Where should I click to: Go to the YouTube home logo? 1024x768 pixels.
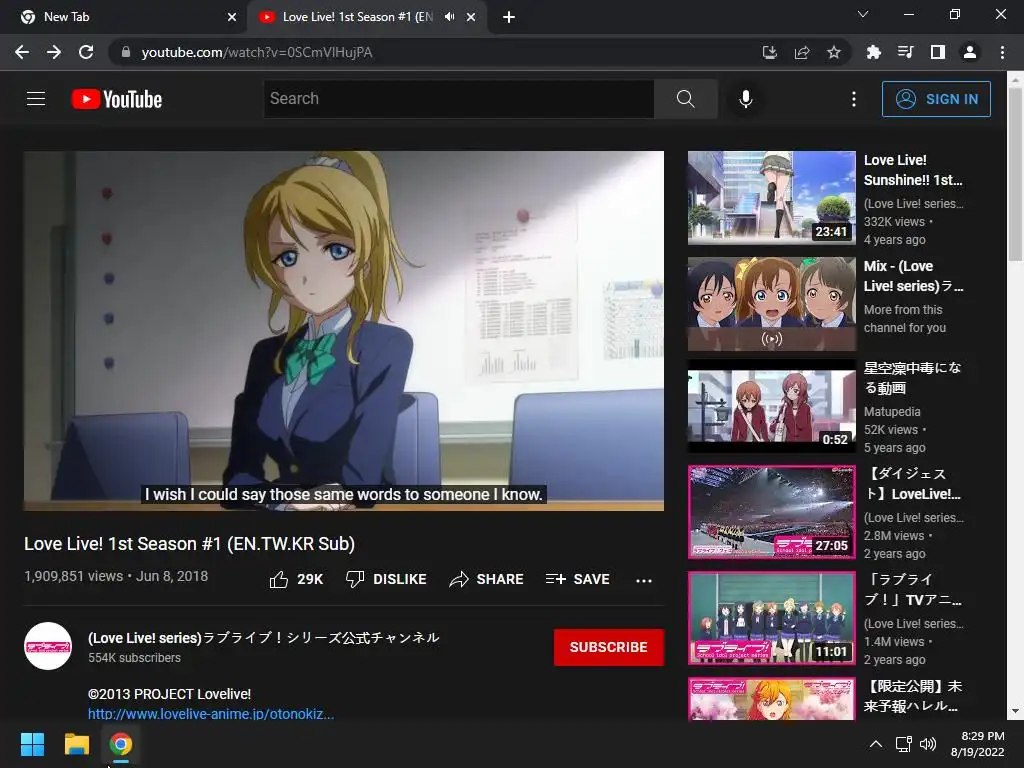[x=117, y=99]
